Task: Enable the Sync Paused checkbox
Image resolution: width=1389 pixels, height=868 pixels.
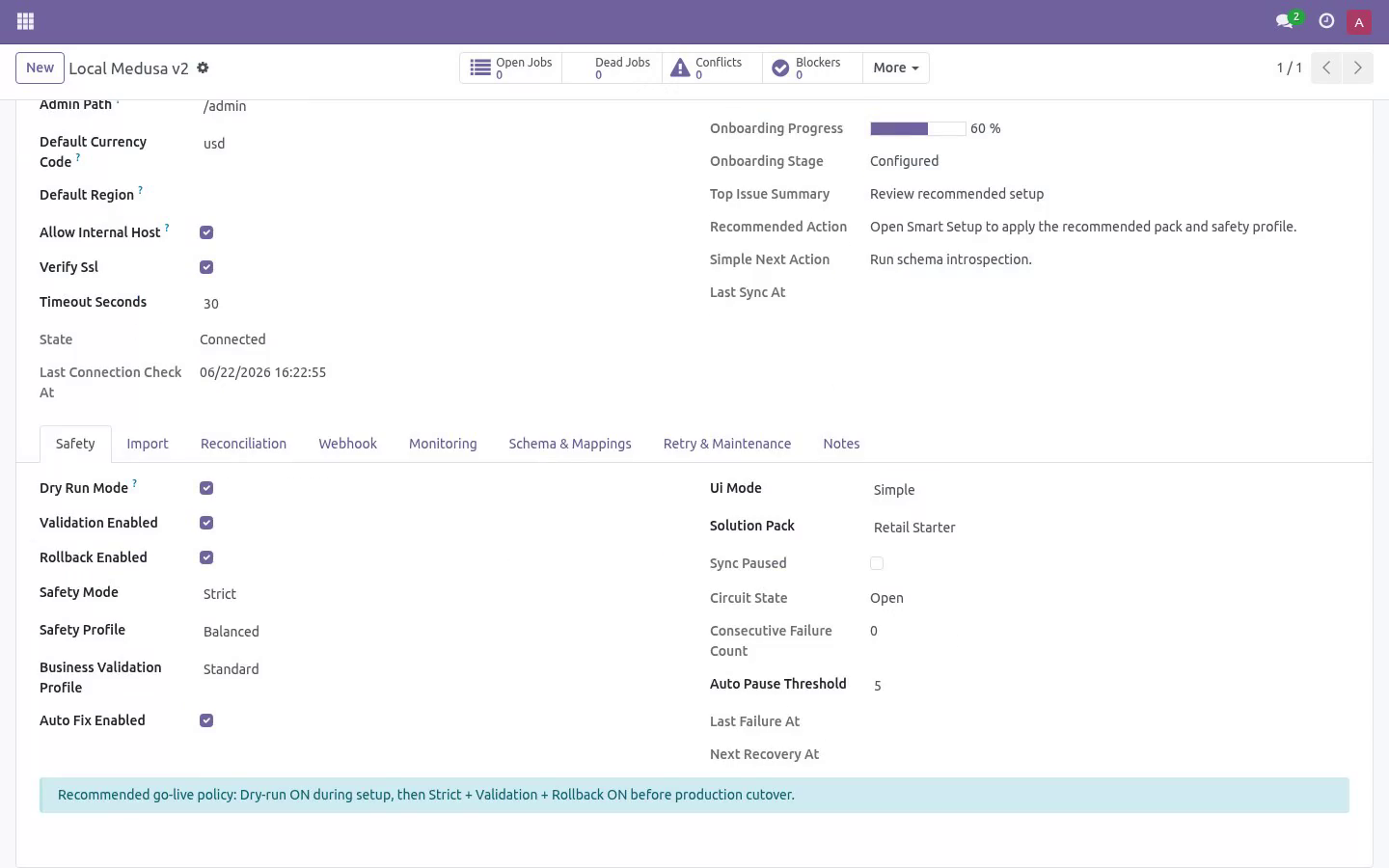Action: click(x=877, y=563)
